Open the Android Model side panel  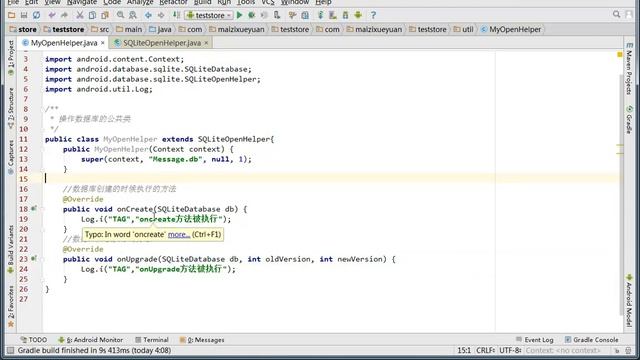click(x=629, y=300)
